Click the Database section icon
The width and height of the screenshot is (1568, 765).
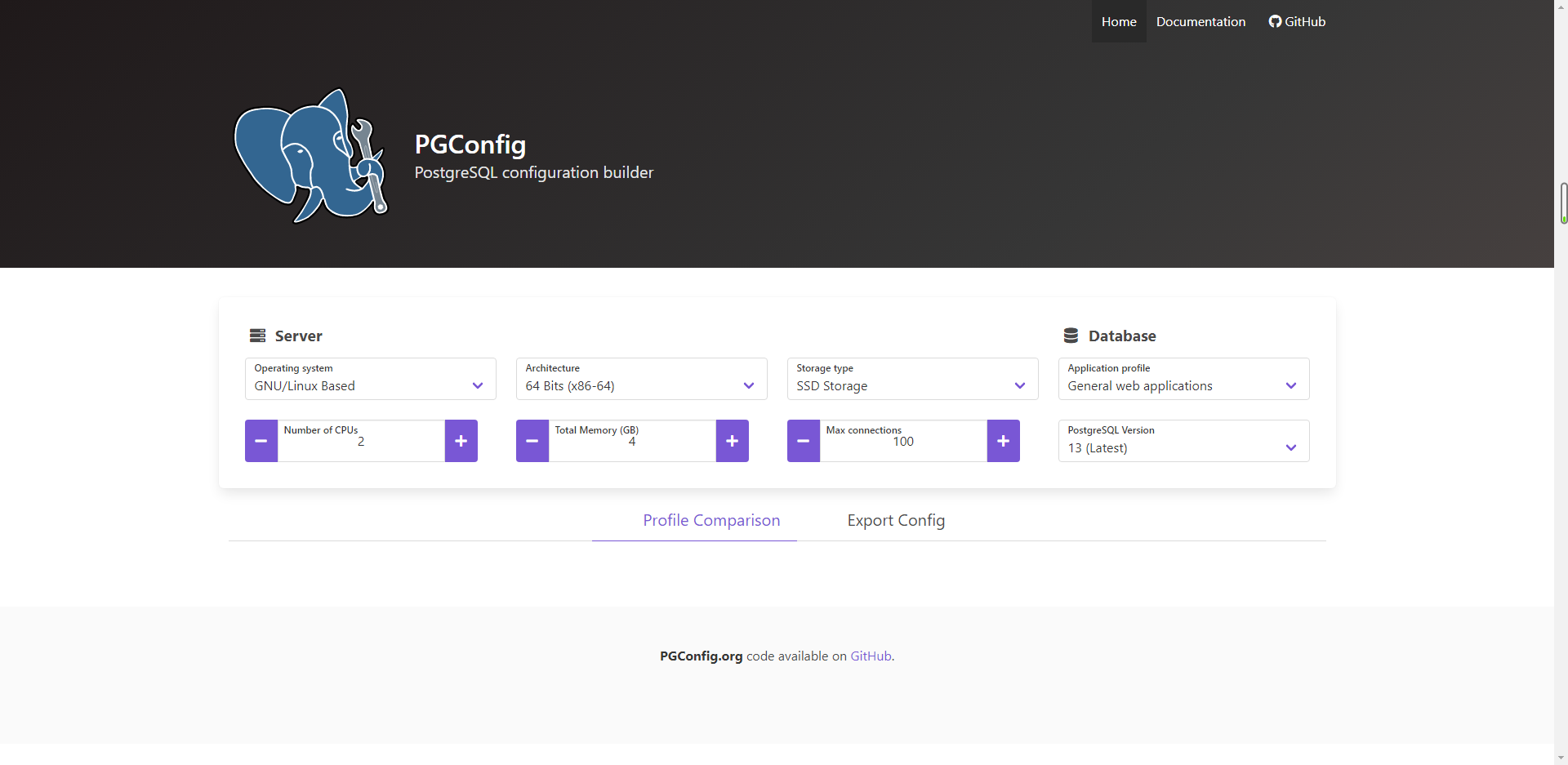[1071, 336]
